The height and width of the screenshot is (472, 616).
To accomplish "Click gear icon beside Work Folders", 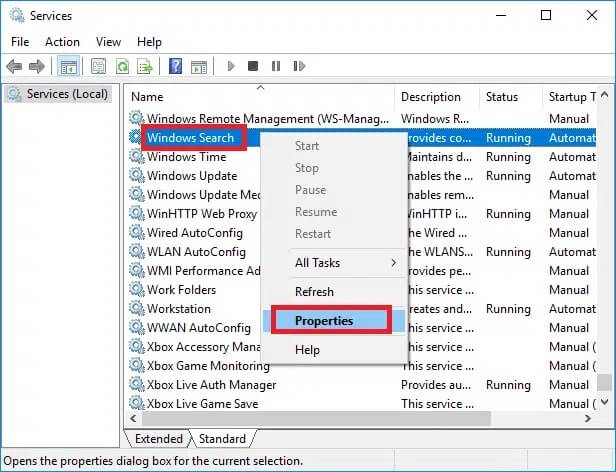I will (137, 289).
